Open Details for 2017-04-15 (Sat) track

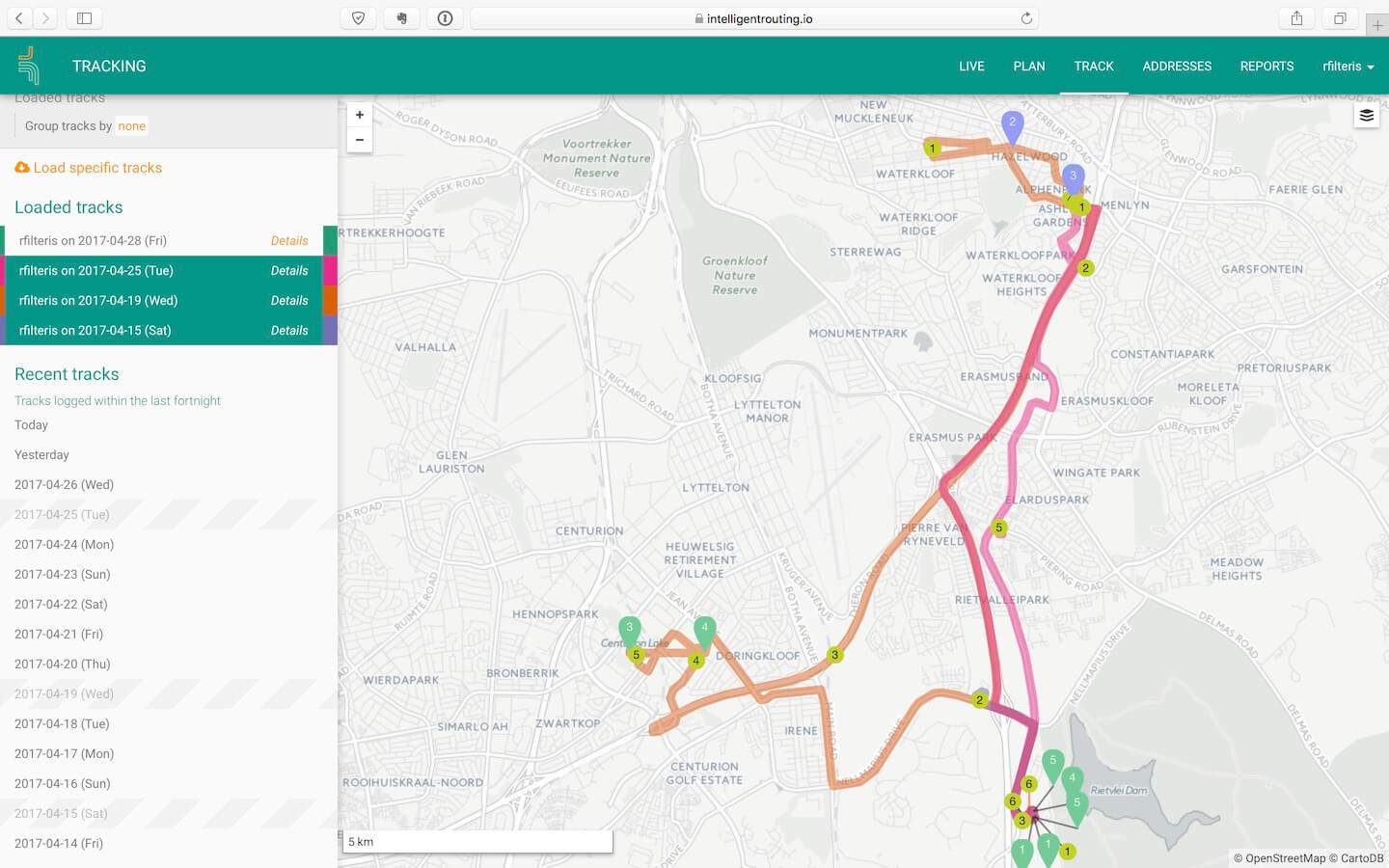[x=289, y=331]
